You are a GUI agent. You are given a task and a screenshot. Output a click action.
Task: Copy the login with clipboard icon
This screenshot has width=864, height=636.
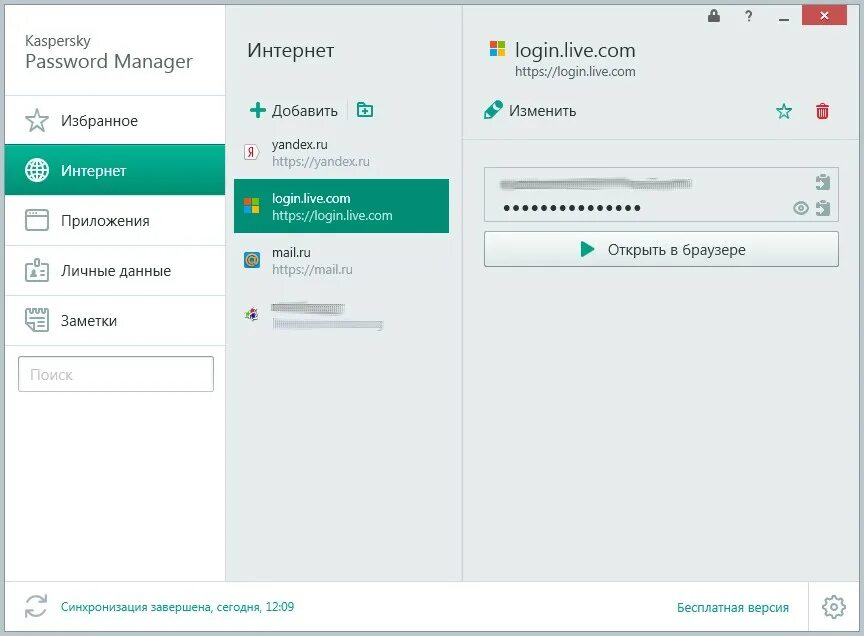tap(823, 182)
